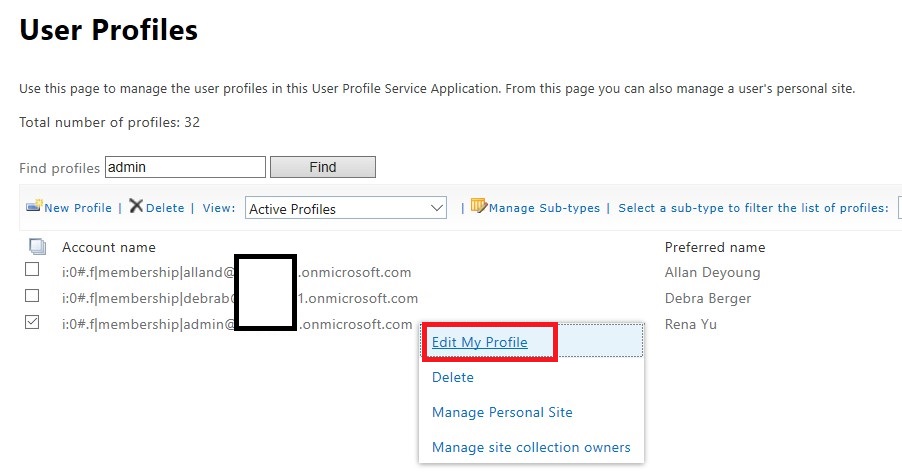Click into the Find profiles text field
The width and height of the screenshot is (902, 474).
tap(185, 167)
